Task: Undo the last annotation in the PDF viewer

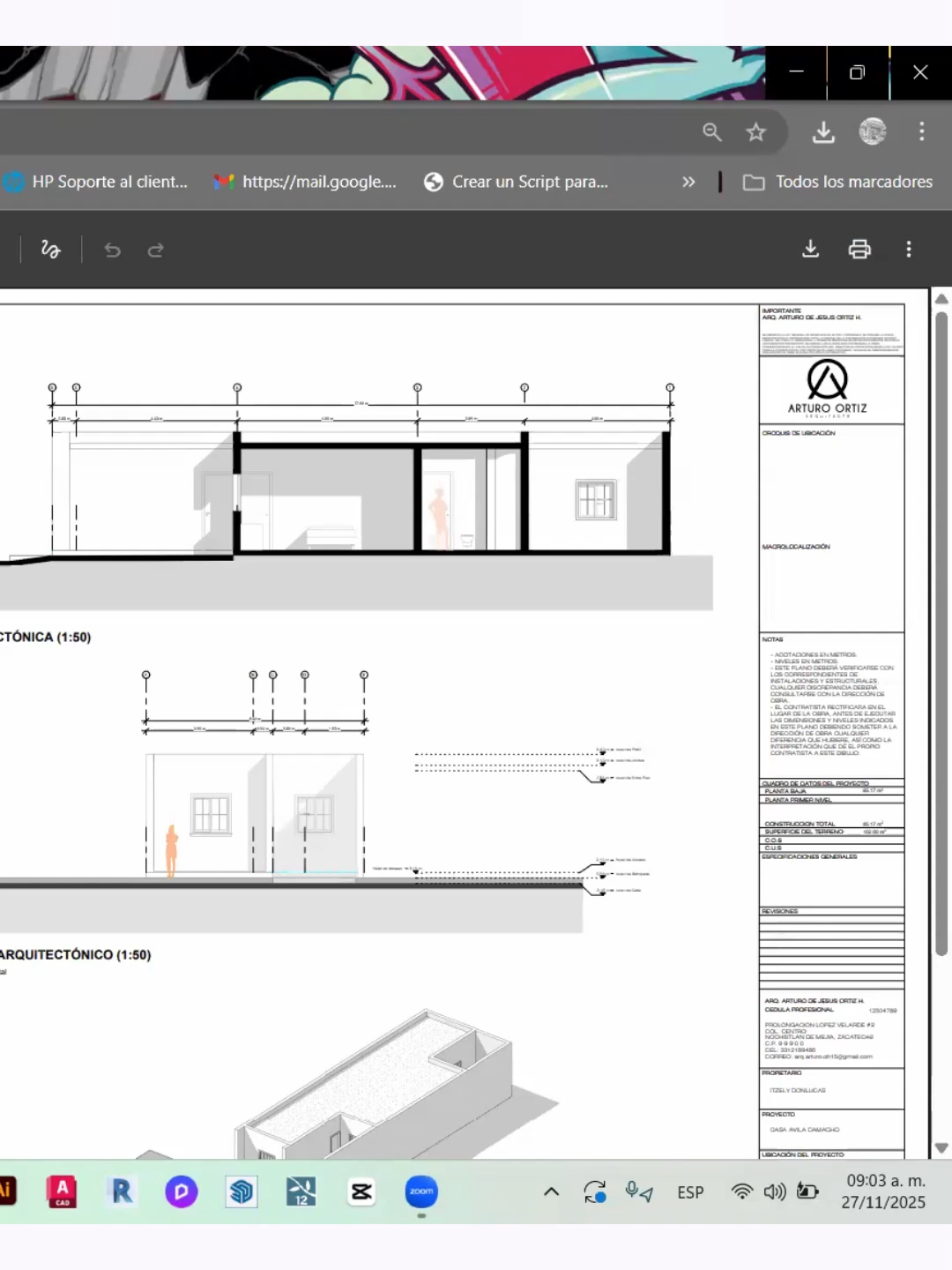Action: [x=112, y=250]
